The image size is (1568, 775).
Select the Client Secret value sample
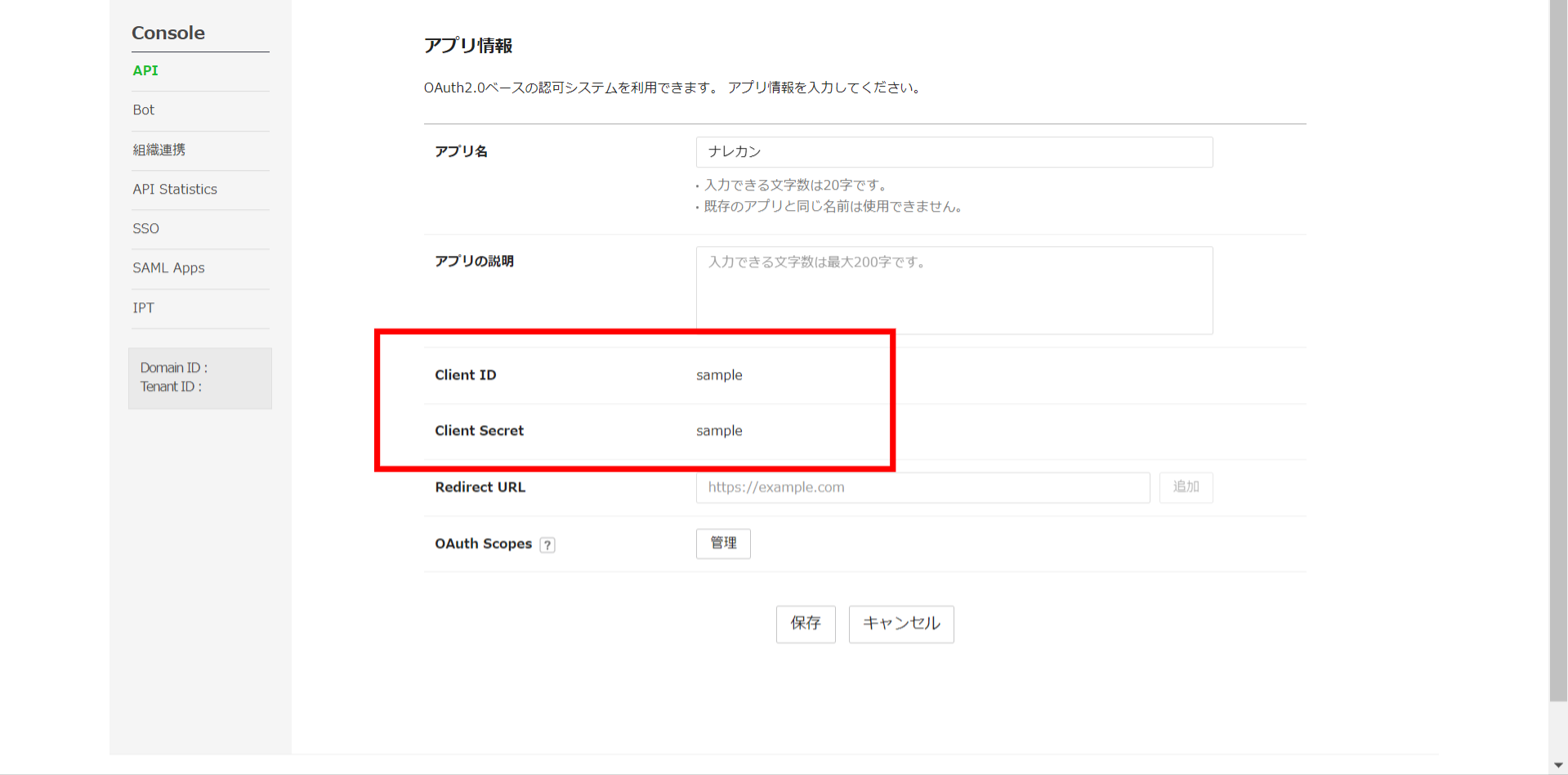click(719, 431)
